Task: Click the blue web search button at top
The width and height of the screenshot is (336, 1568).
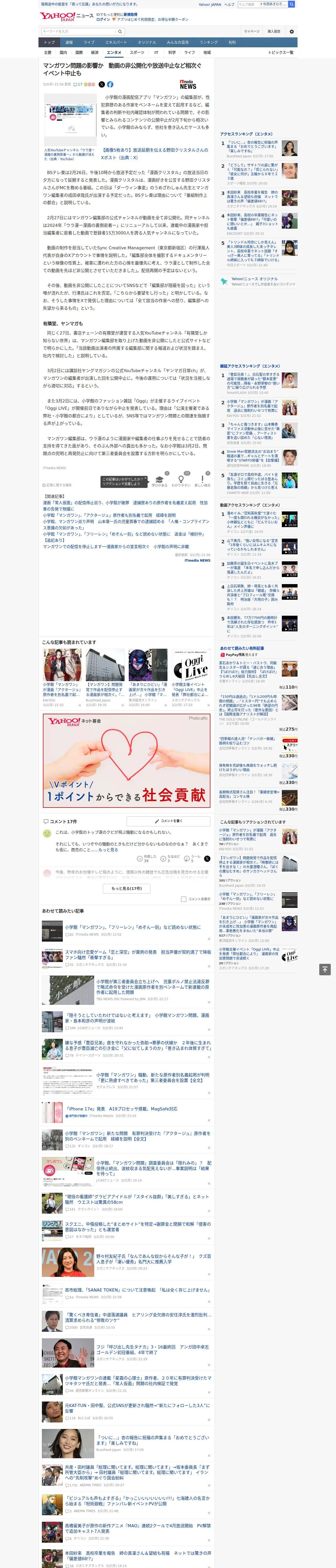Action: (x=292, y=4)
